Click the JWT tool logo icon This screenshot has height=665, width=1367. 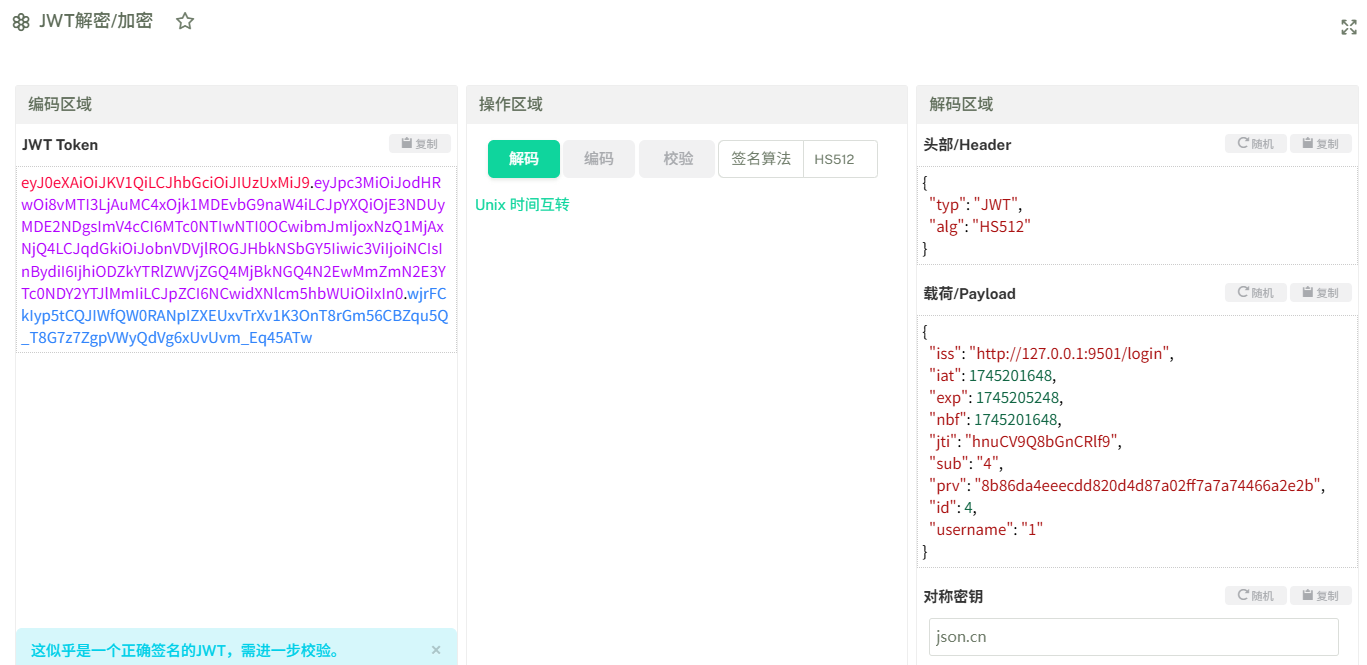21,22
